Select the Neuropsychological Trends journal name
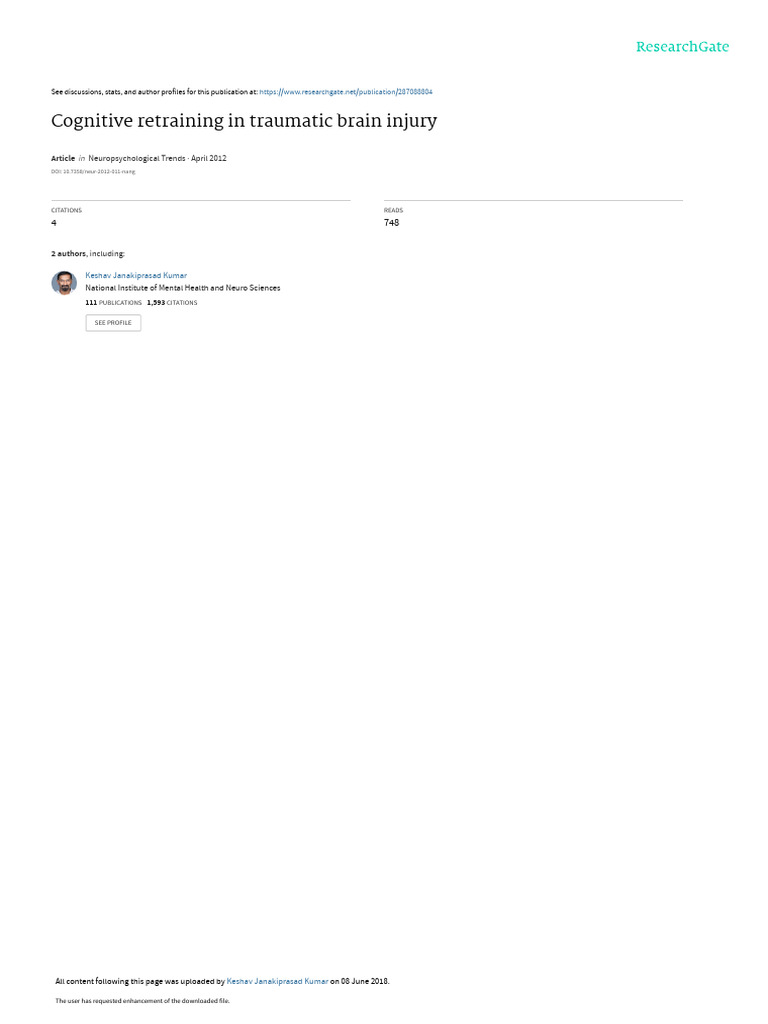768x1024 pixels. [x=136, y=158]
